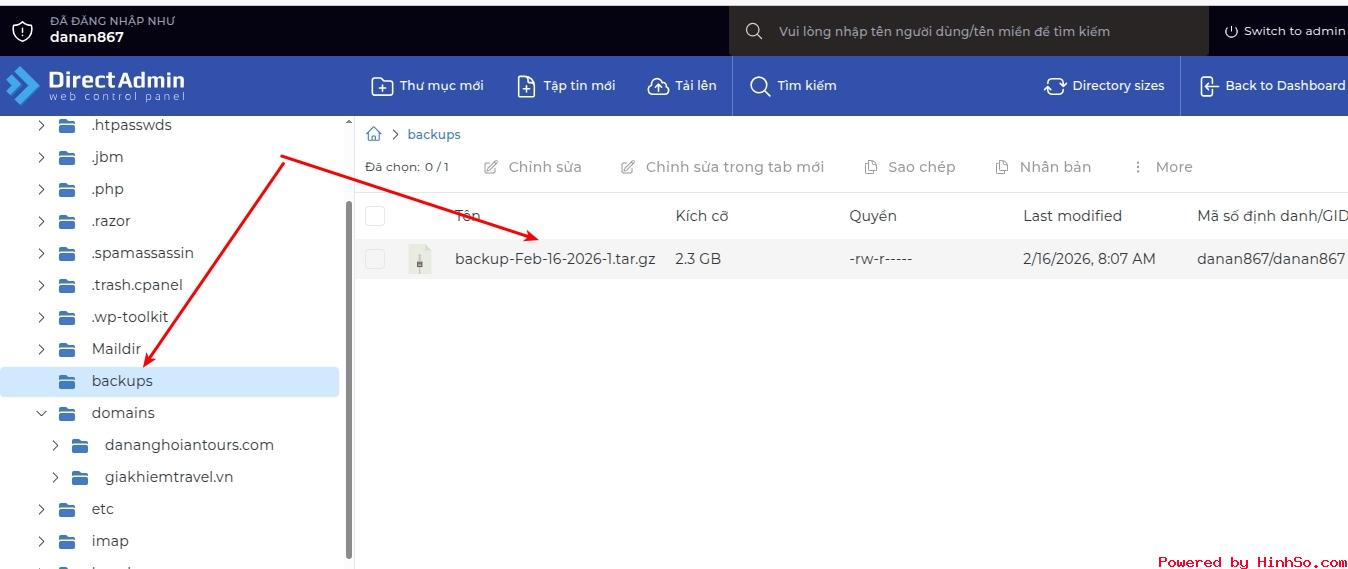Click the sidebar vertical scrollbar

[348, 380]
